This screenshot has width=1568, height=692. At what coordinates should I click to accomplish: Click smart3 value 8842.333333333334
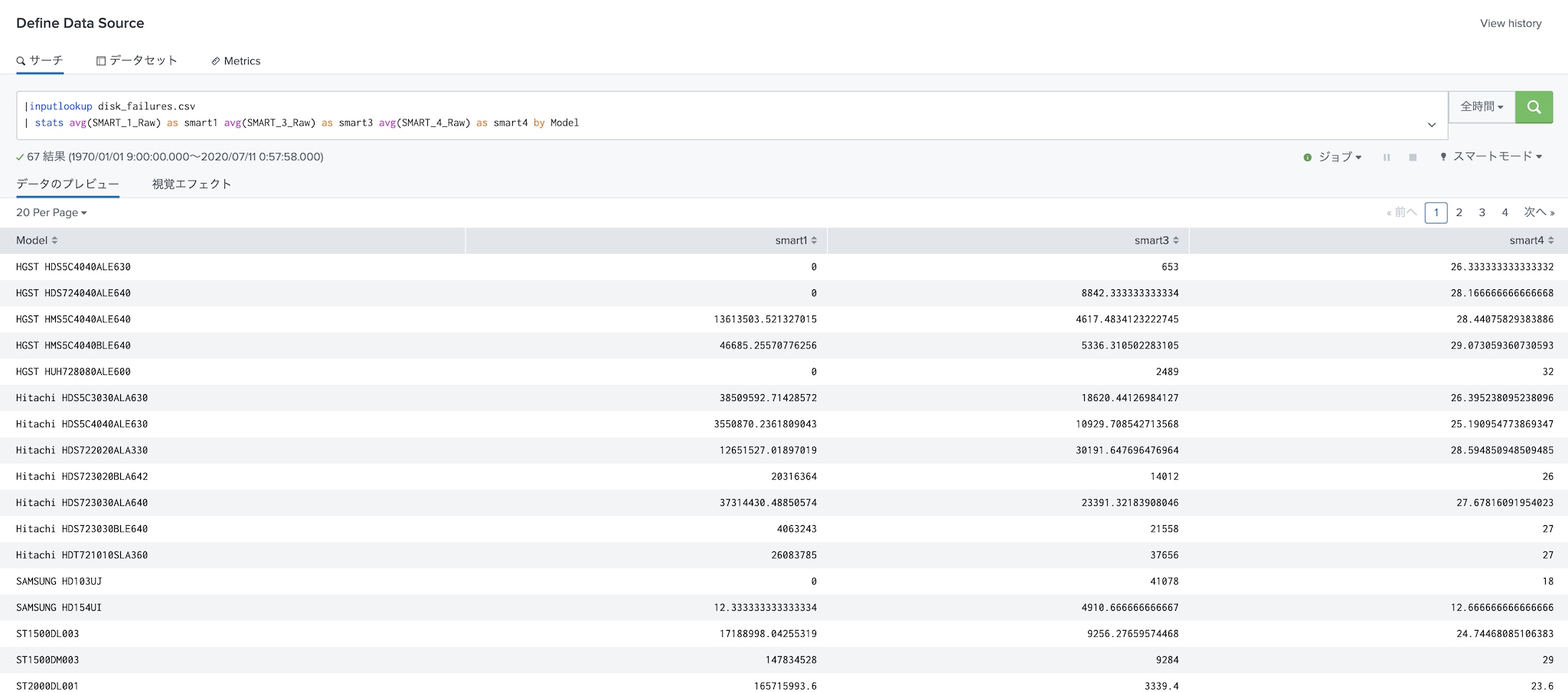[1130, 293]
